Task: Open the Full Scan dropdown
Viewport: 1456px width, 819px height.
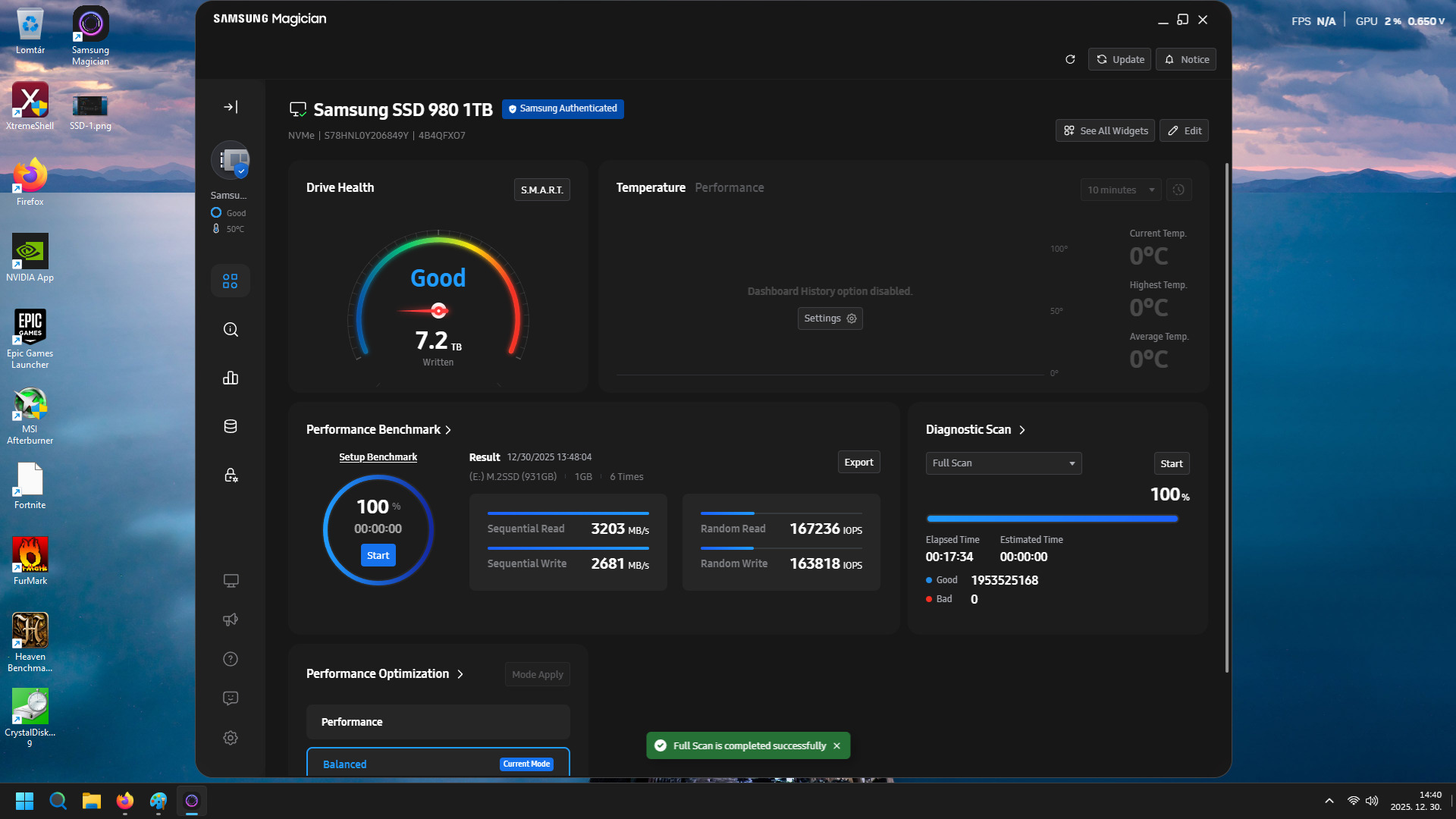Action: pyautogui.click(x=1003, y=463)
